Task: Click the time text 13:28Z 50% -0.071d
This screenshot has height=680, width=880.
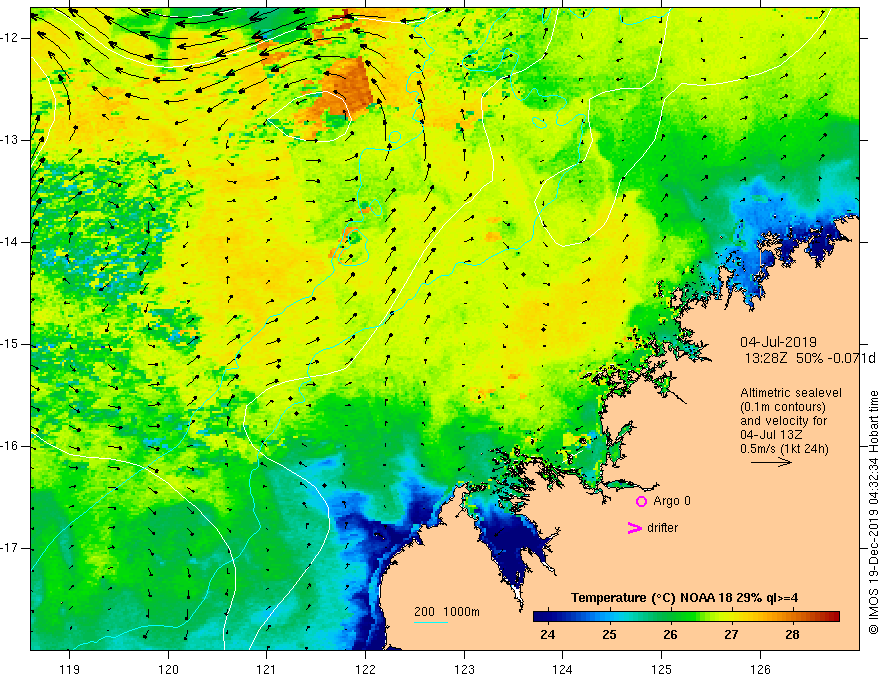Action: click(x=810, y=359)
